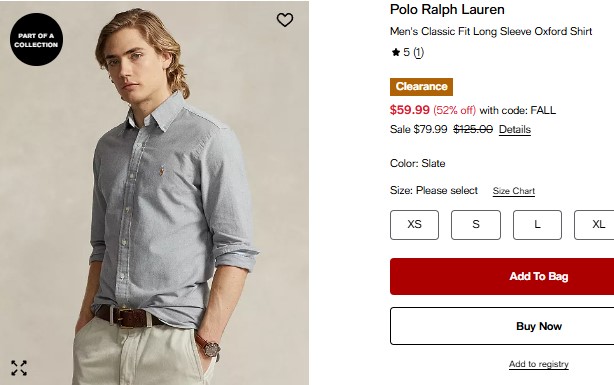Open the Polo Ralph Lauren brand link
The height and width of the screenshot is (385, 614).
point(447,9)
